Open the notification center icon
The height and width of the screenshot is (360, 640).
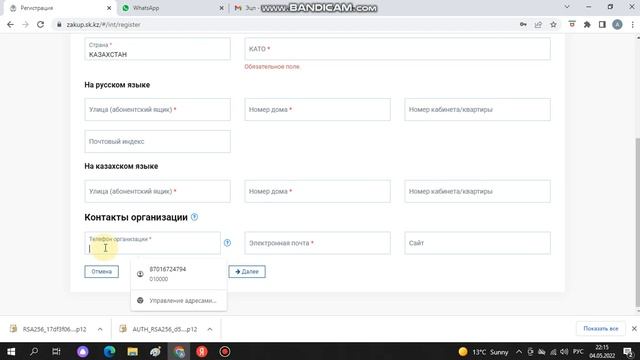click(x=629, y=351)
